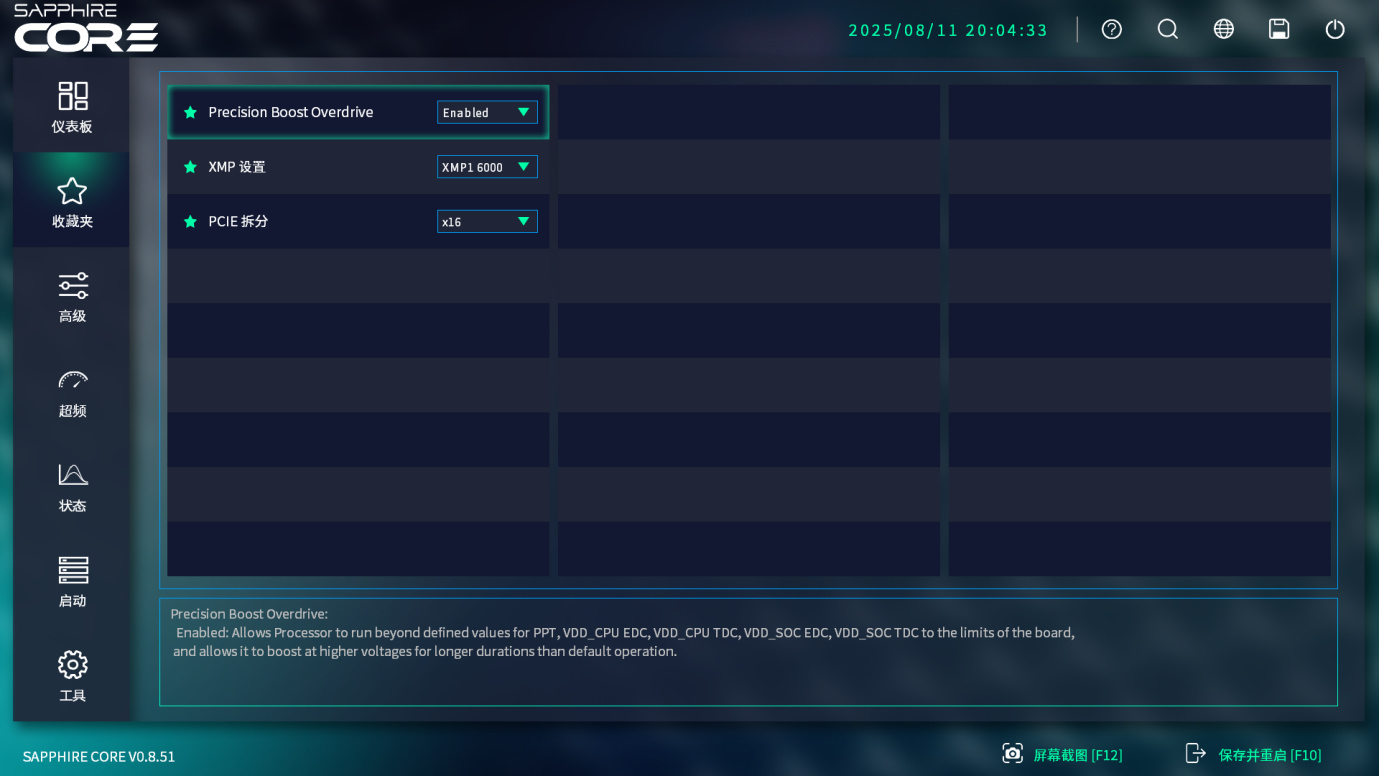
Task: Open the Tools (工具) gear icon
Action: point(73,665)
